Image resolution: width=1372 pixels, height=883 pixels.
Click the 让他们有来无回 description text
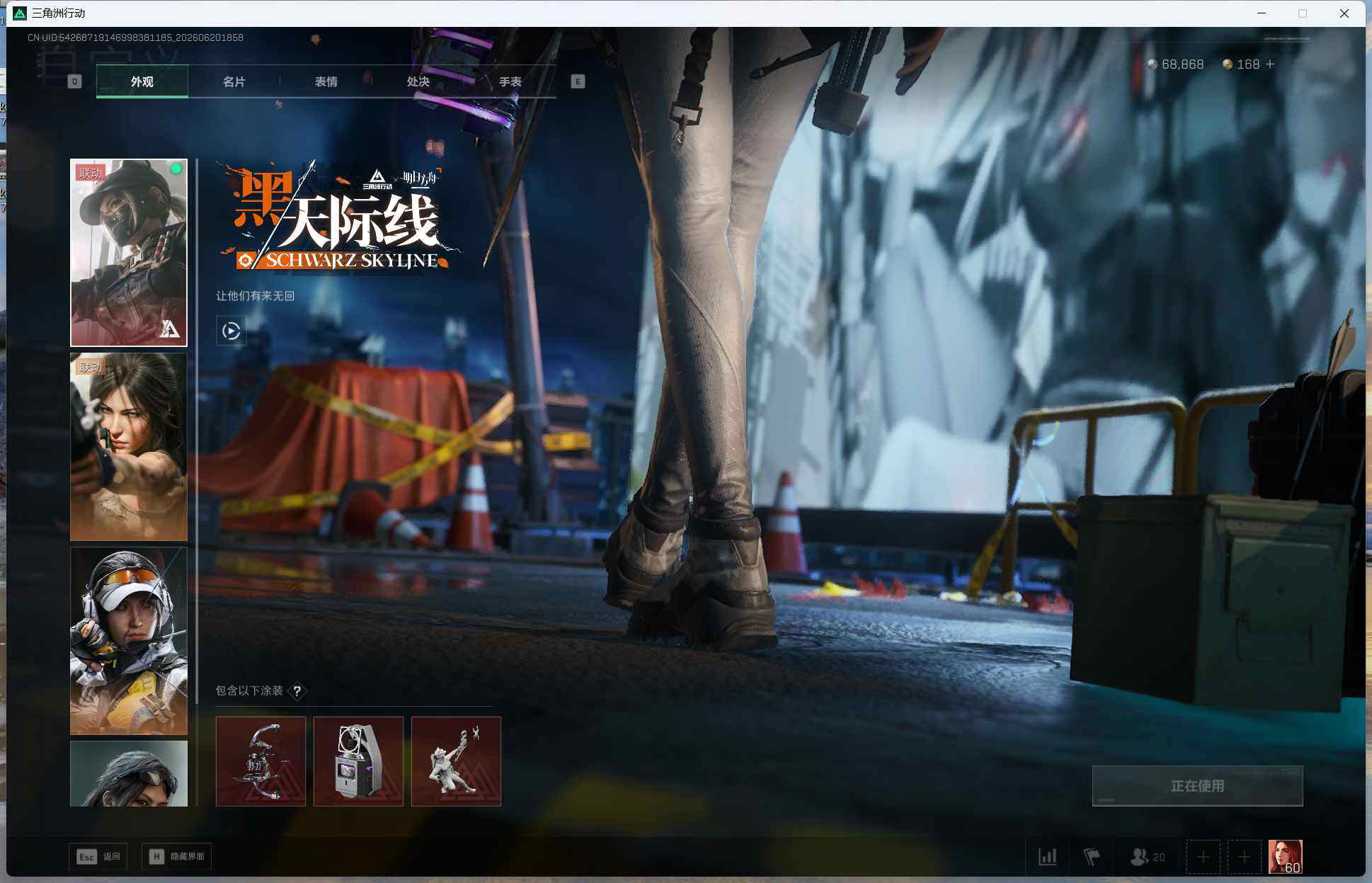255,296
